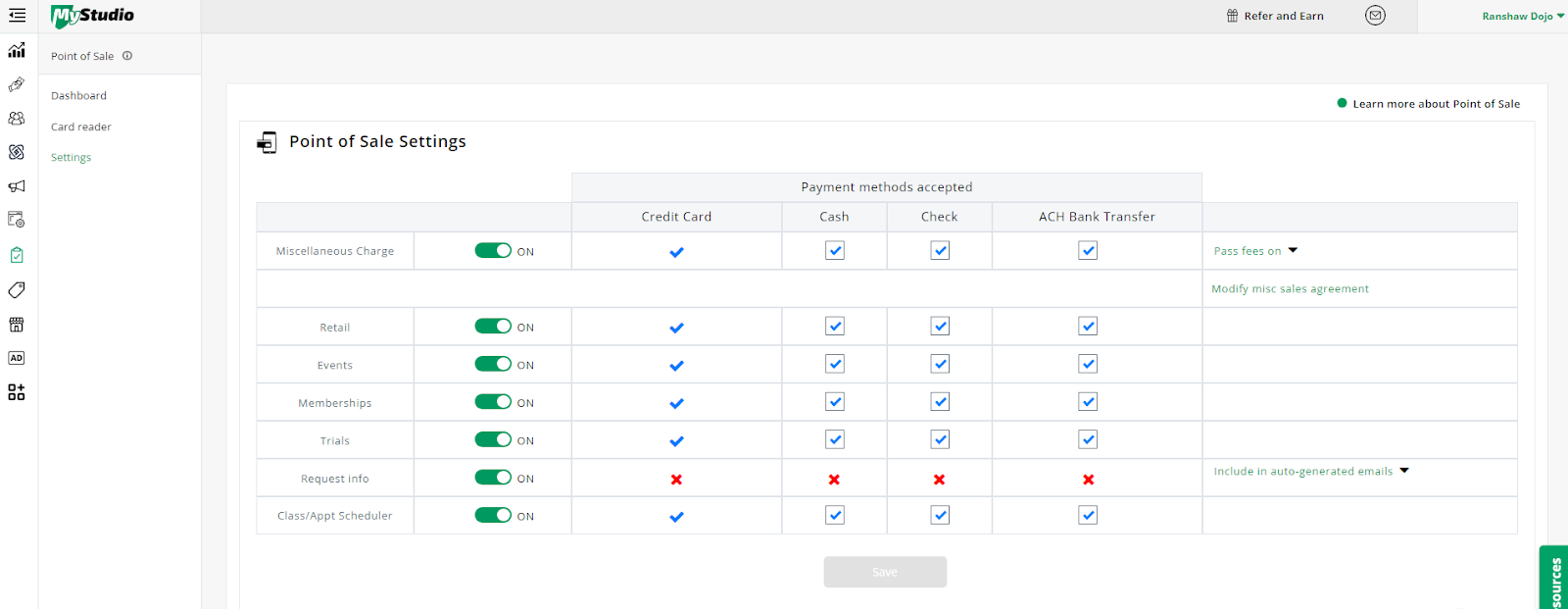Click the Request info Cash red X
Viewport: 1568px width, 609px height.
click(834, 480)
